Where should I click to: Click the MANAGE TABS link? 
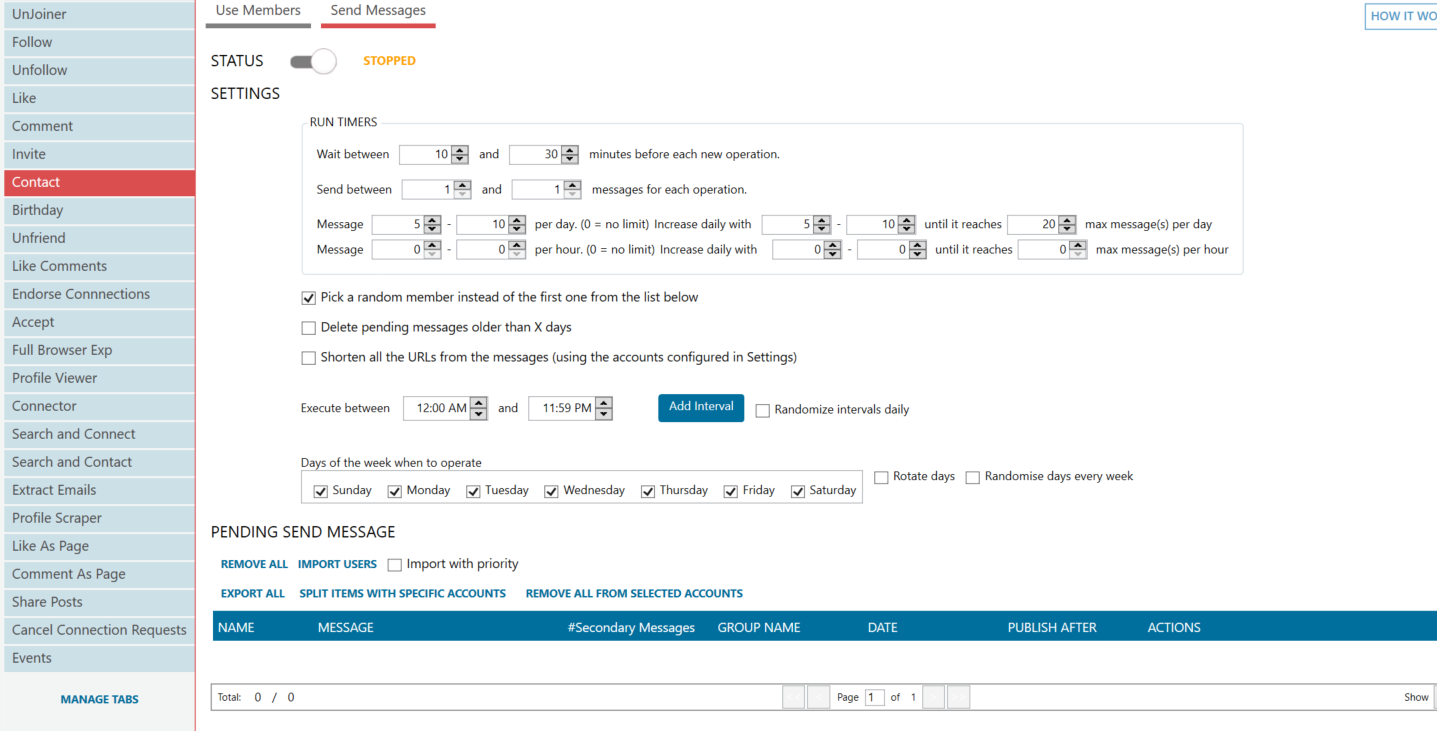click(x=99, y=700)
